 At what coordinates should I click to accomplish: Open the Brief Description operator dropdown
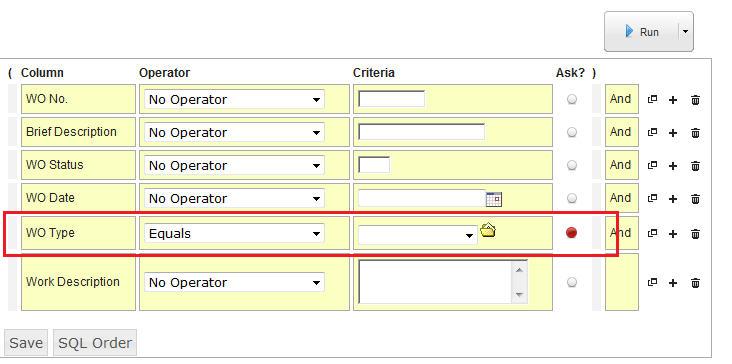[x=234, y=133]
